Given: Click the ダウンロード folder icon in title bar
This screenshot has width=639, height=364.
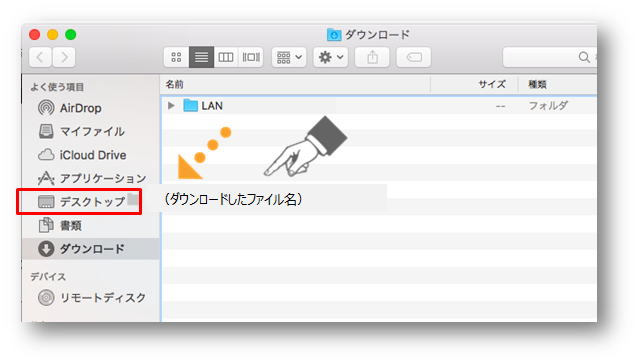Looking at the screenshot, I should (x=334, y=35).
